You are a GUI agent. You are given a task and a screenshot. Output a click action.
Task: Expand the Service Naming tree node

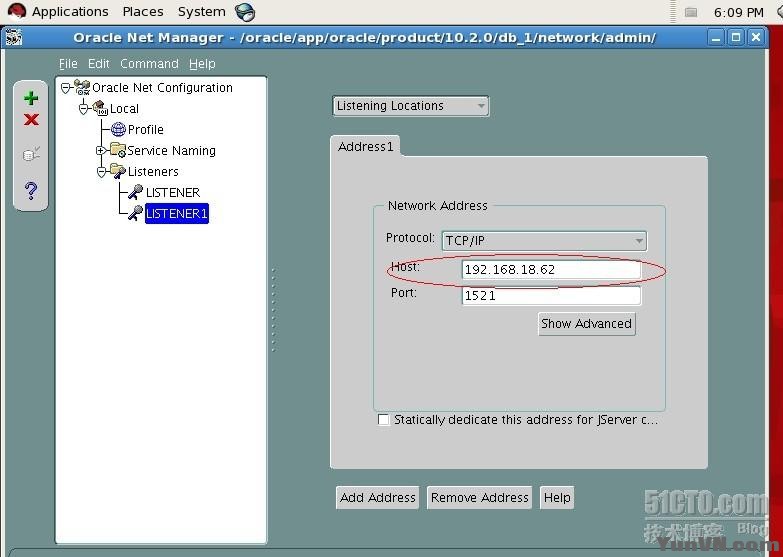(101, 150)
